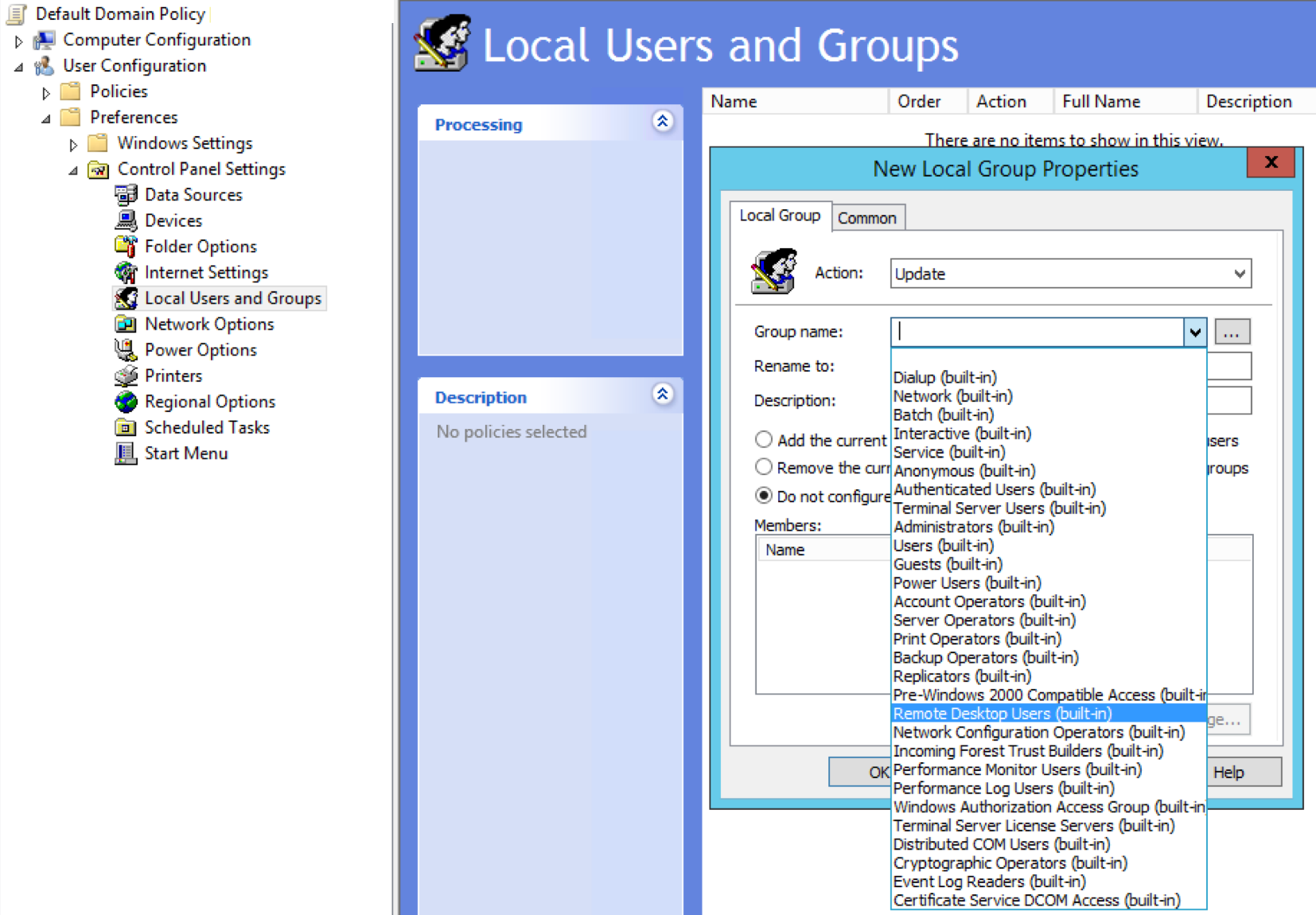1316x915 pixels.
Task: Click the Regional Options globe icon
Action: click(126, 402)
